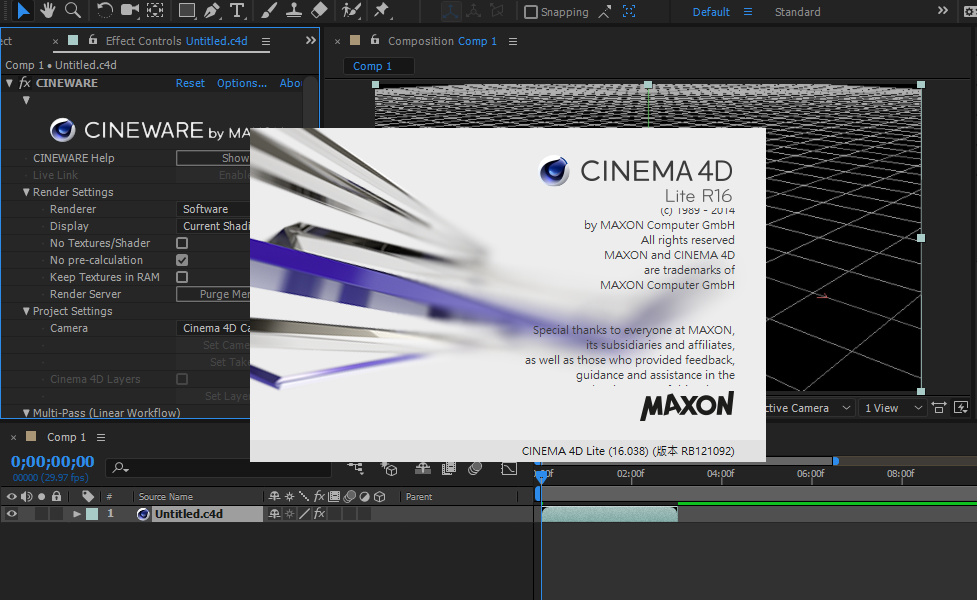The width and height of the screenshot is (977, 600).
Task: Click the Cinema 4D icon on Untitled.c4d layer
Action: pos(143,514)
